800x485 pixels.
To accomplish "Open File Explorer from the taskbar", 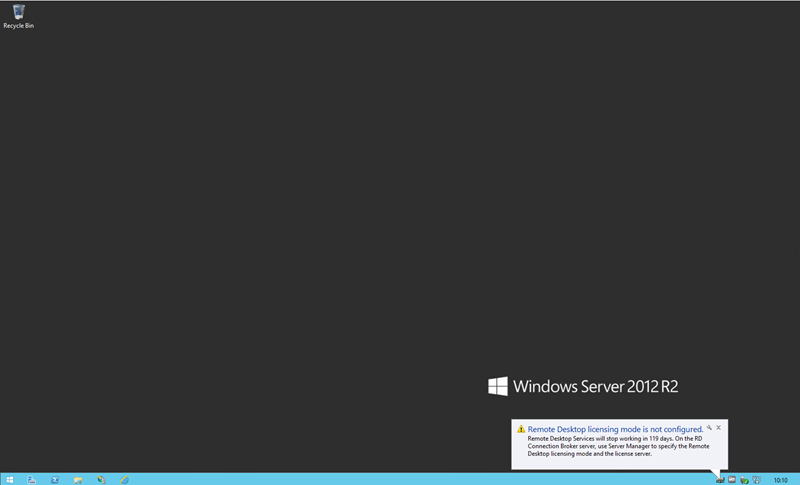I will click(78, 479).
